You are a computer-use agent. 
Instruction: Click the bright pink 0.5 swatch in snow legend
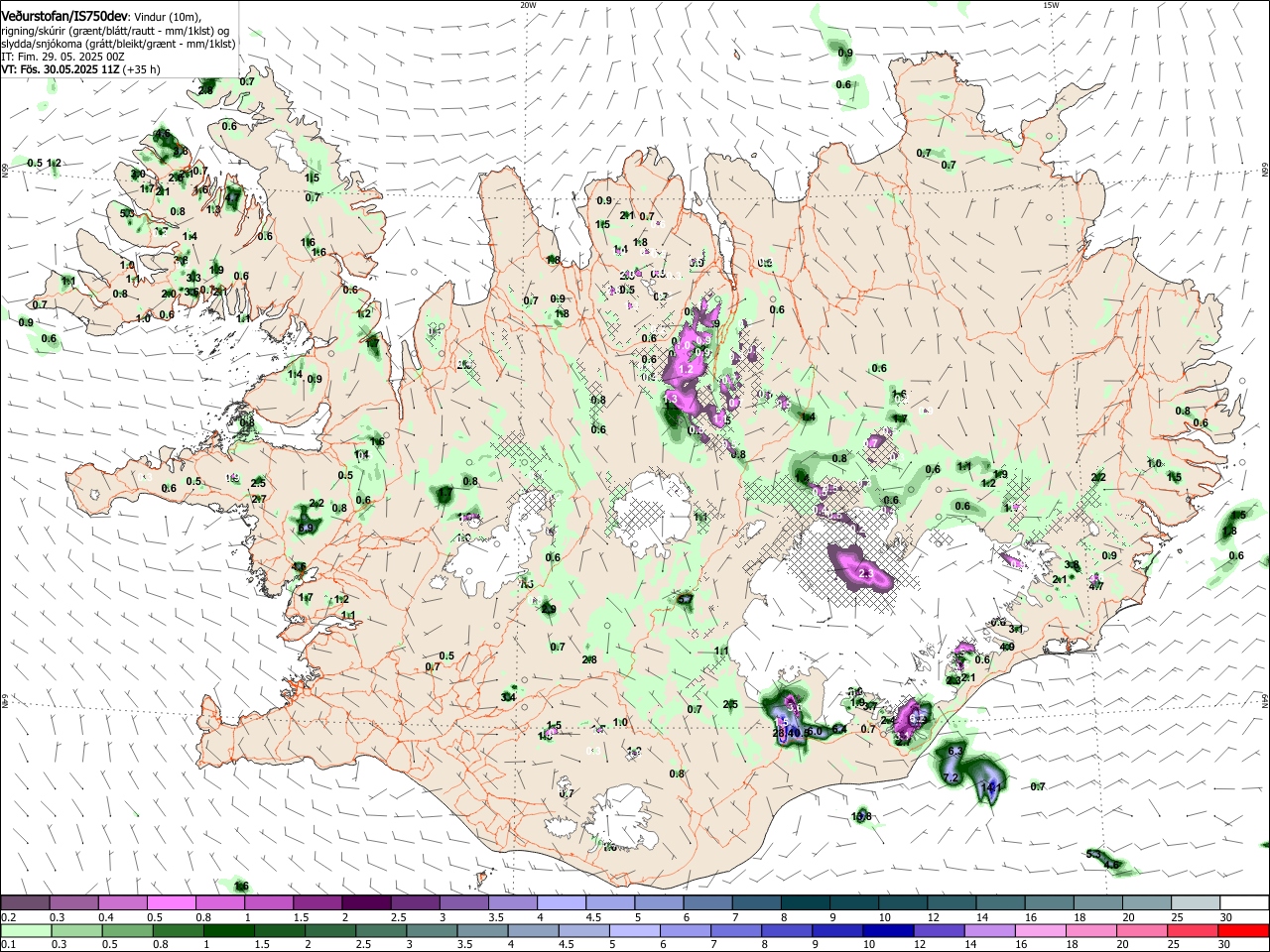tap(171, 902)
